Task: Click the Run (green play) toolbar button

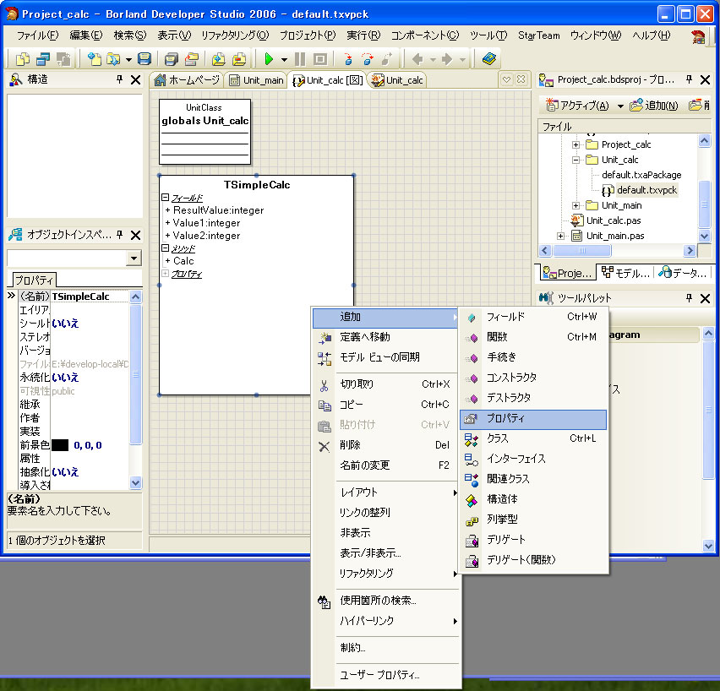Action: [269, 59]
